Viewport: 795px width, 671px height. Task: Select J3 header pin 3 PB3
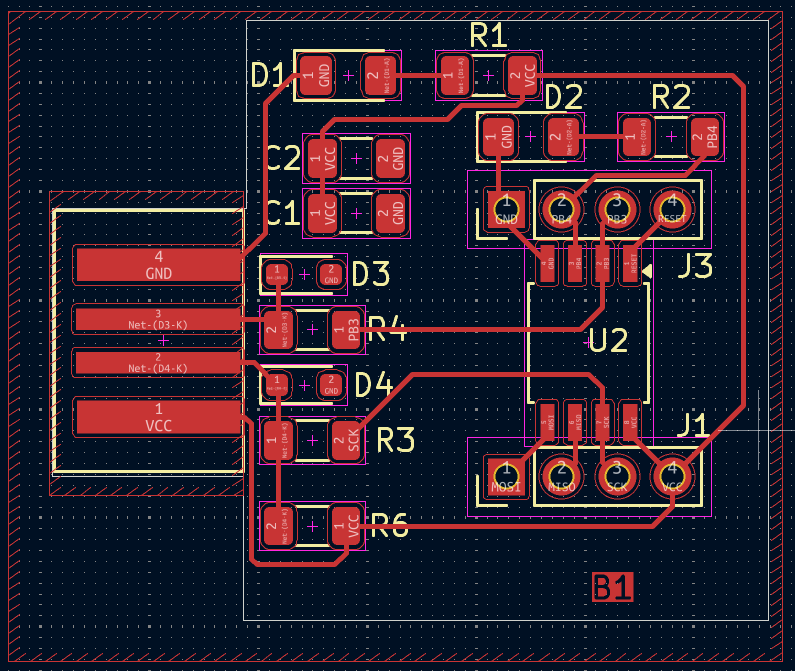617,209
